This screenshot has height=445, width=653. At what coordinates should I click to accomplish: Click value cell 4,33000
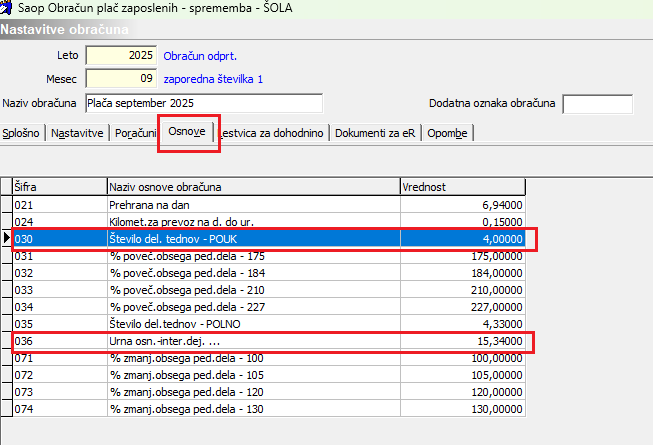(x=463, y=324)
